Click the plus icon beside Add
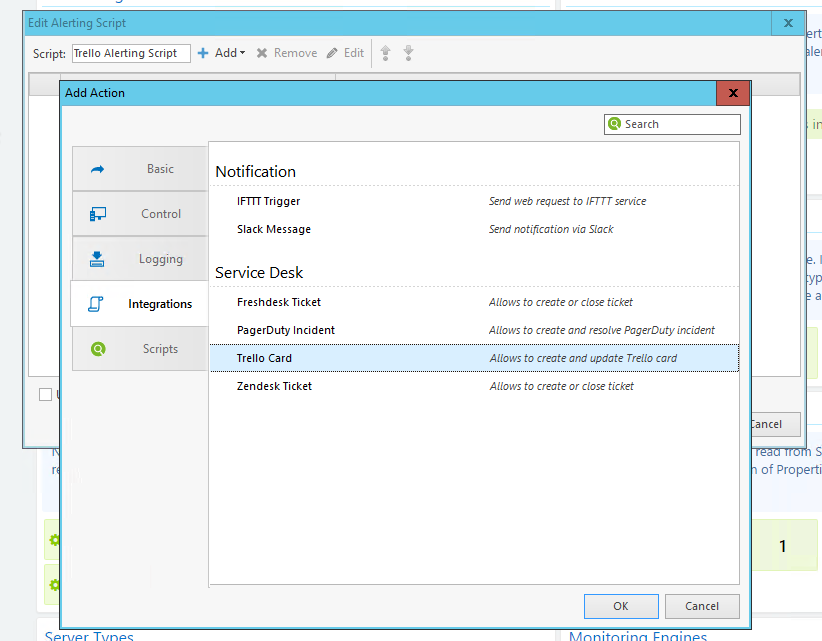822x641 pixels. (203, 53)
